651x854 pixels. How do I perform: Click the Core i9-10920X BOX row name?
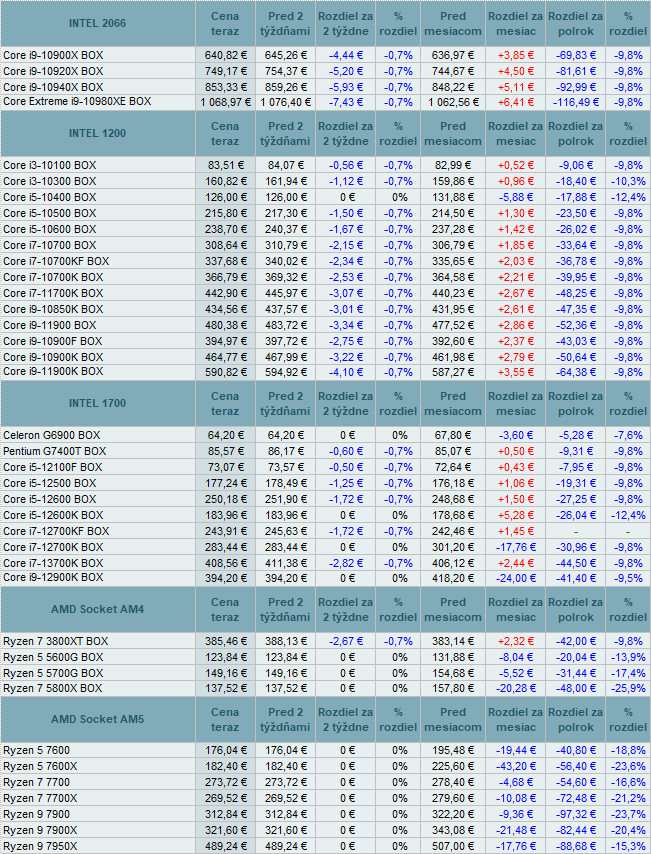pos(53,71)
